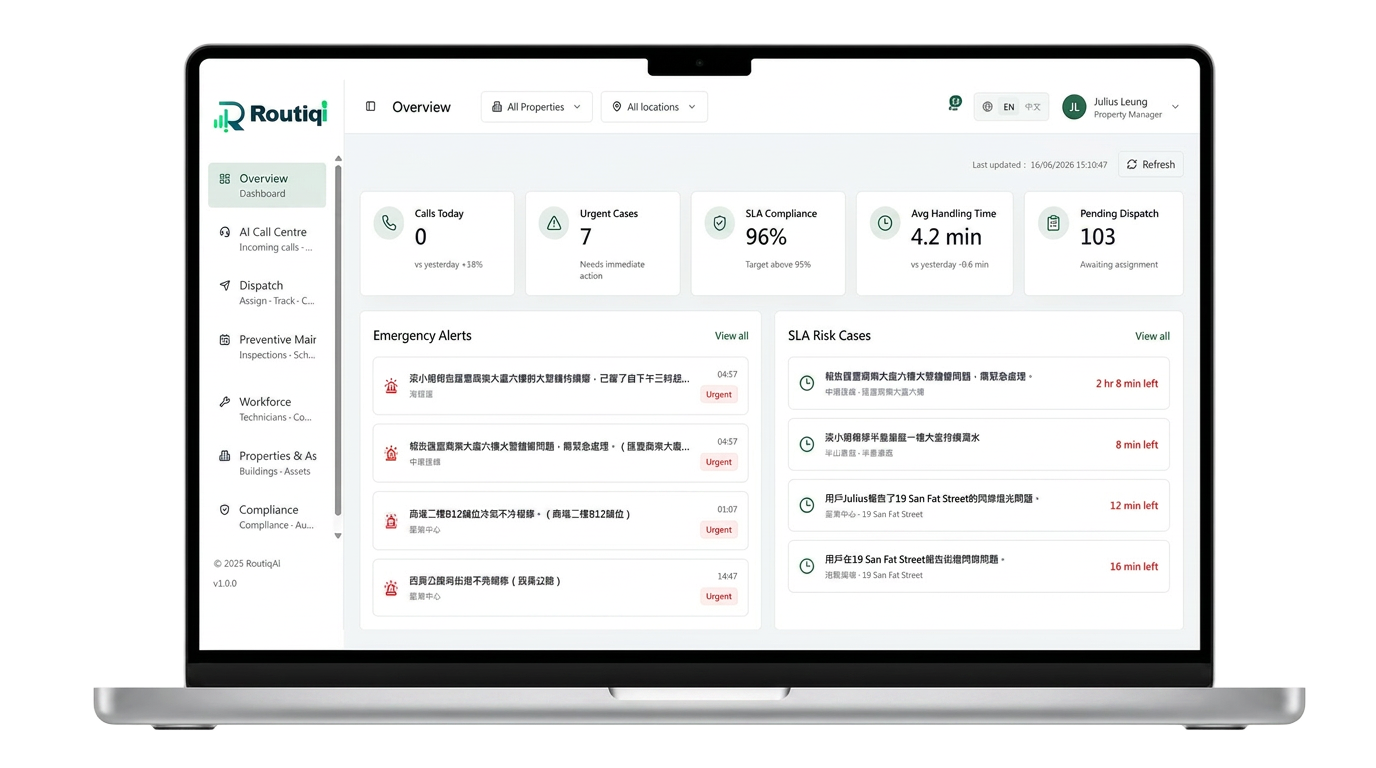1376x768 pixels.
Task: Click Urgent badge on the 01:07 alert
Action: [719, 530]
